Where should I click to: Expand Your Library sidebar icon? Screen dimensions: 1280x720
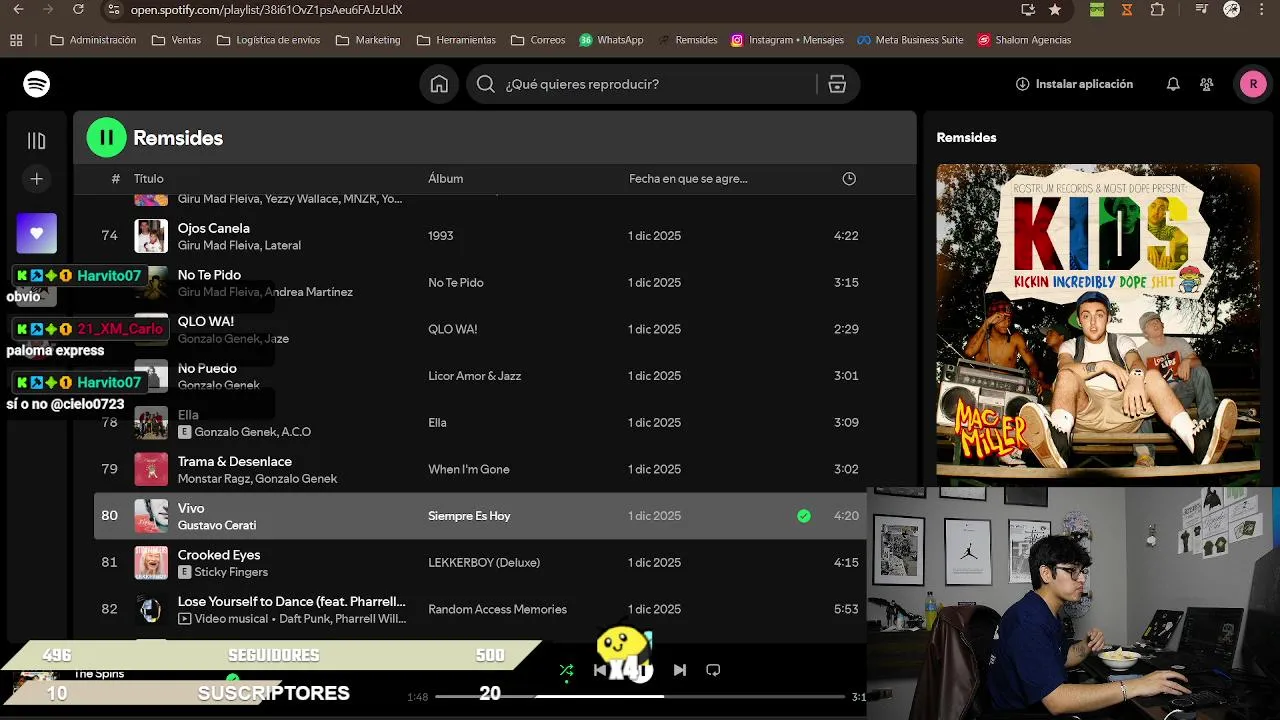37,141
